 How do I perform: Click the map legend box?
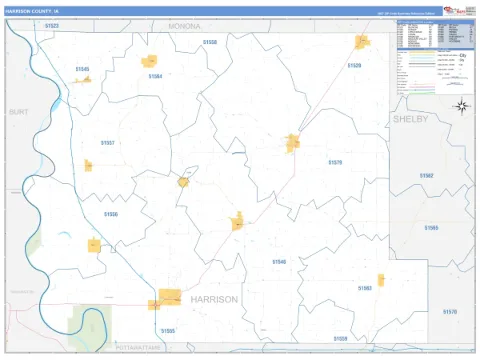click(x=436, y=72)
